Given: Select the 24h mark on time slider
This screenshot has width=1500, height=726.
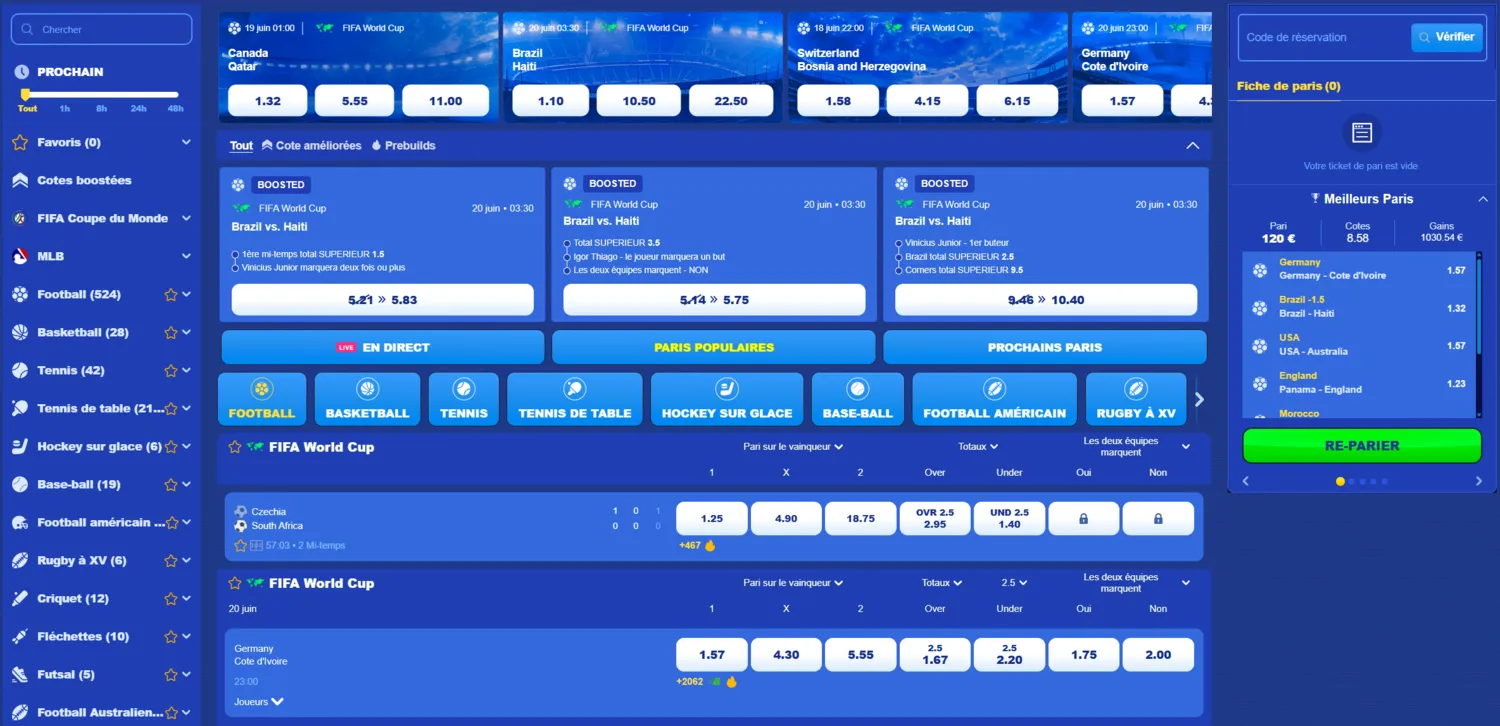Looking at the screenshot, I should [x=138, y=108].
